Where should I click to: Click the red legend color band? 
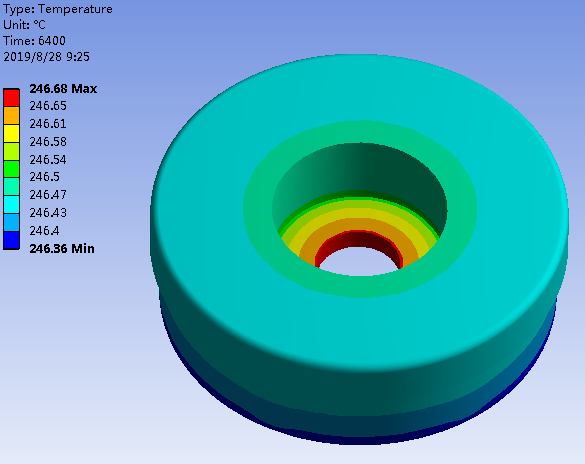coord(12,98)
